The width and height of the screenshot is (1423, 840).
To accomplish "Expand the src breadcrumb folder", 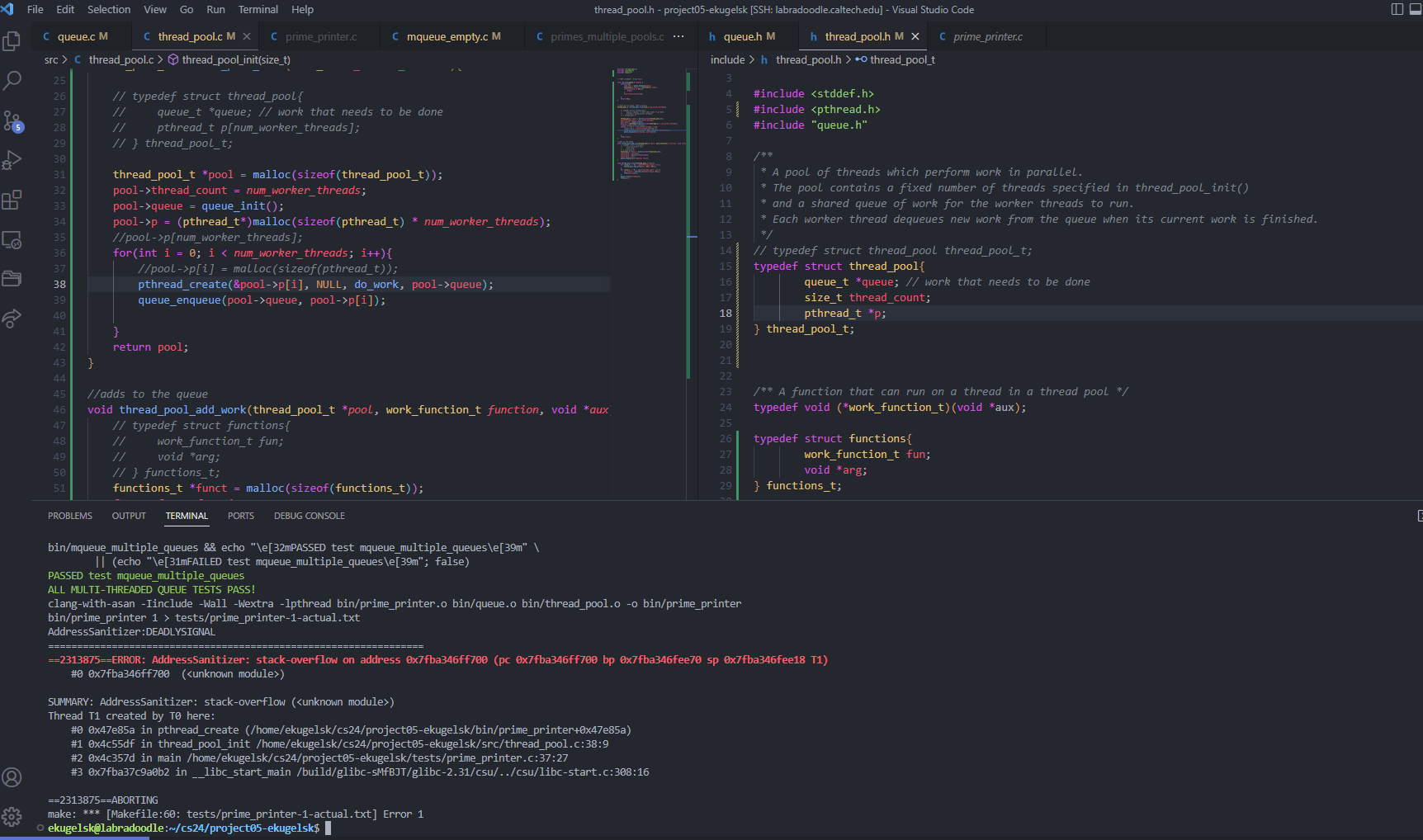I will [x=51, y=59].
